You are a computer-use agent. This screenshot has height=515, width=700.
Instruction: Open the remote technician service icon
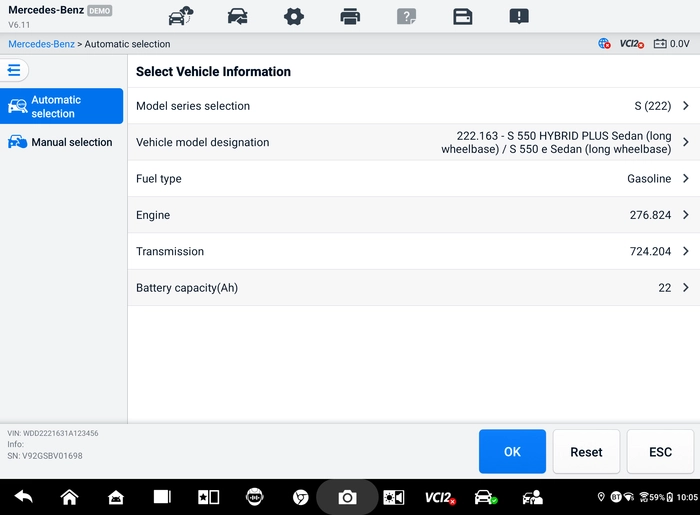[x=533, y=497]
